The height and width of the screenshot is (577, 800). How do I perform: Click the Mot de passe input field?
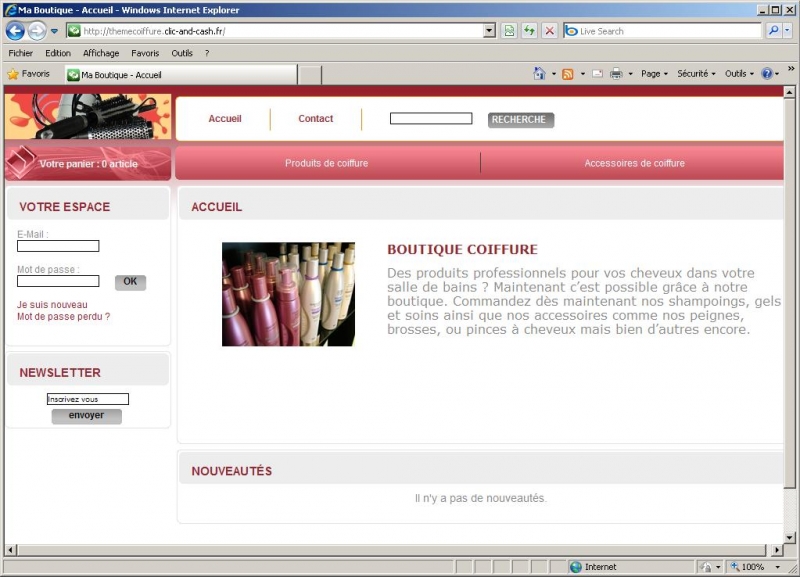[58, 281]
